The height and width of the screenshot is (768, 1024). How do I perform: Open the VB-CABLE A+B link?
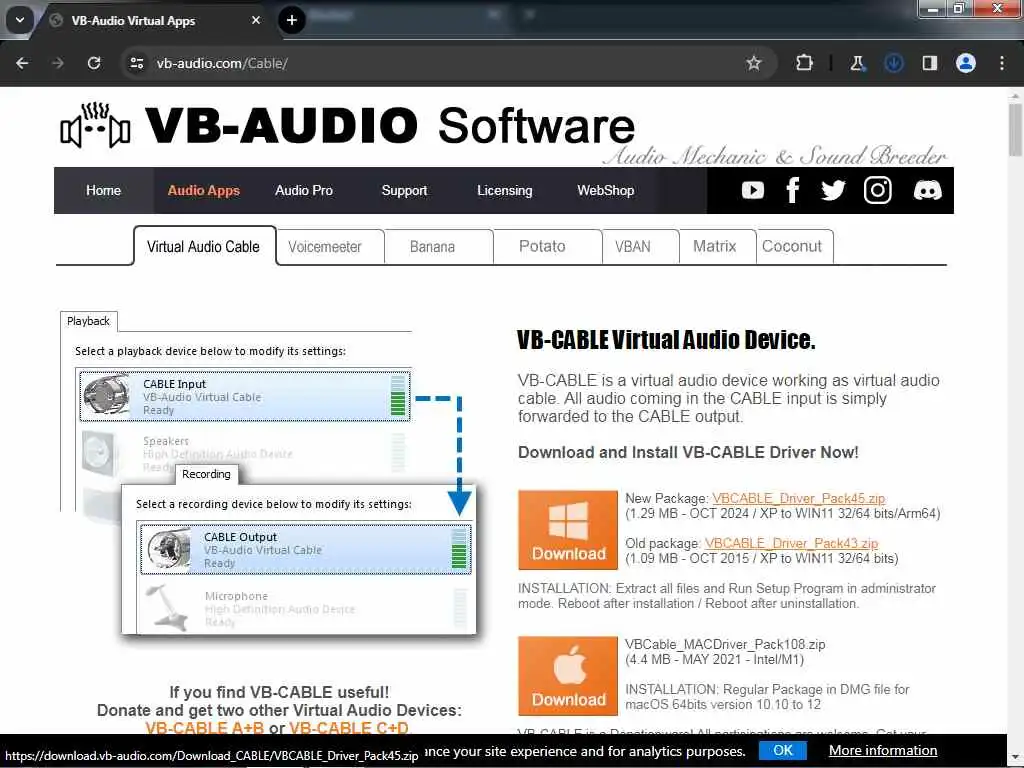point(204,728)
